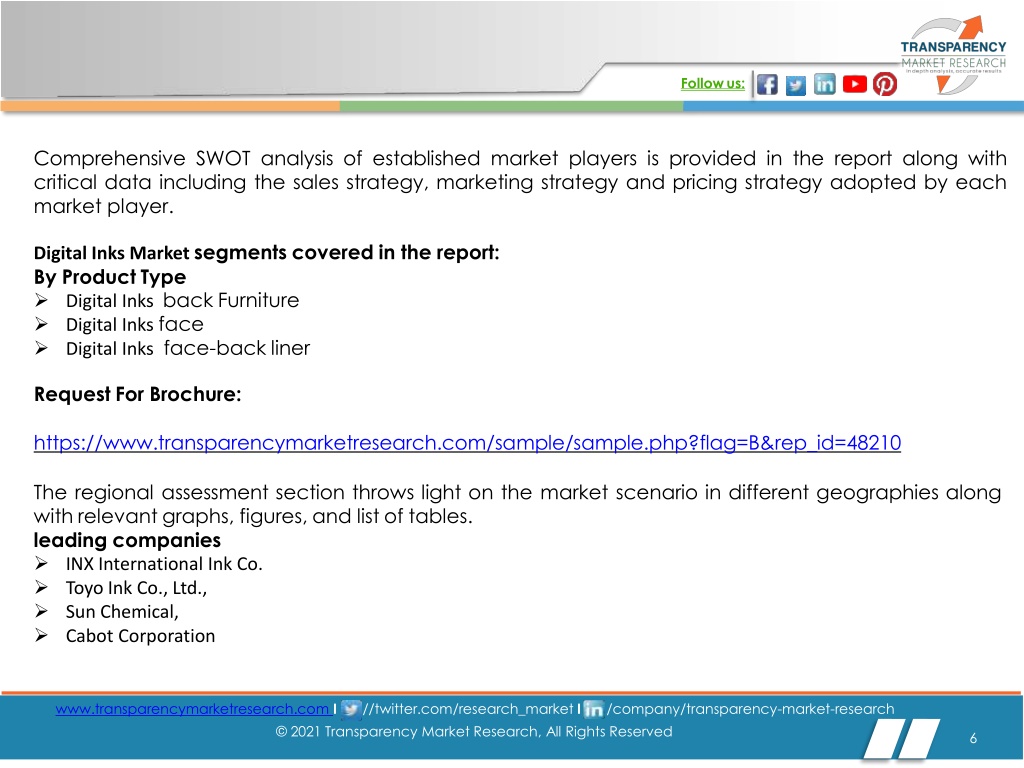The width and height of the screenshot is (1024, 768).
Task: Click the Comprehensive SWOT analysis paragraph
Action: (520, 182)
